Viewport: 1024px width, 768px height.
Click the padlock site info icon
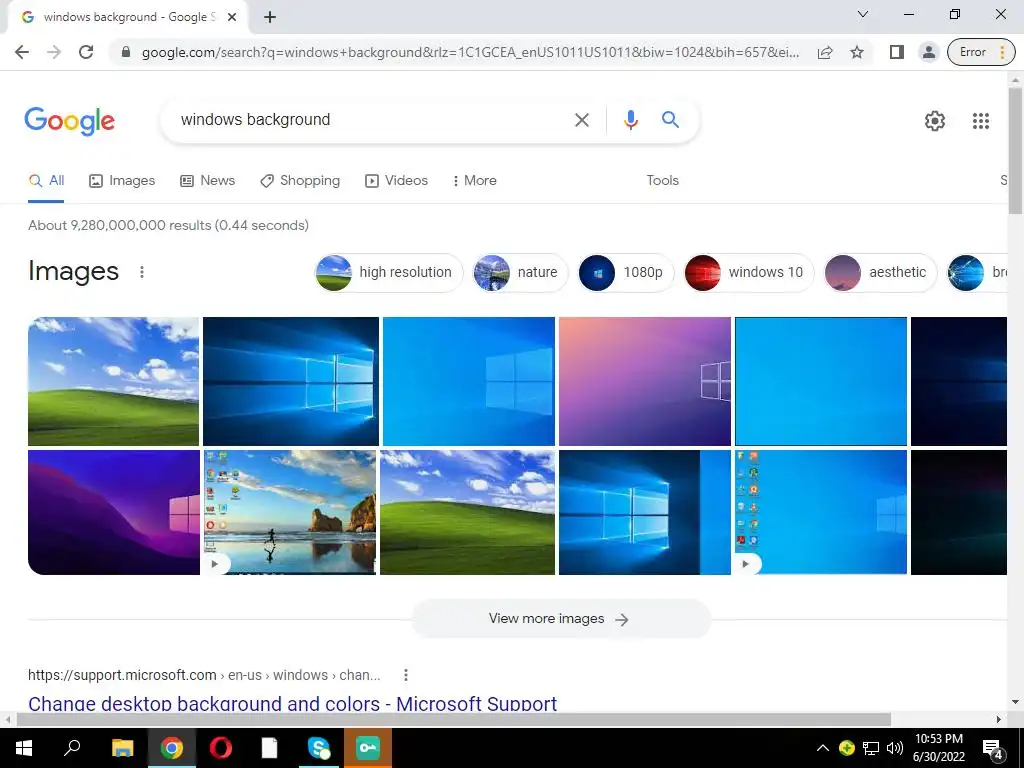[126, 52]
